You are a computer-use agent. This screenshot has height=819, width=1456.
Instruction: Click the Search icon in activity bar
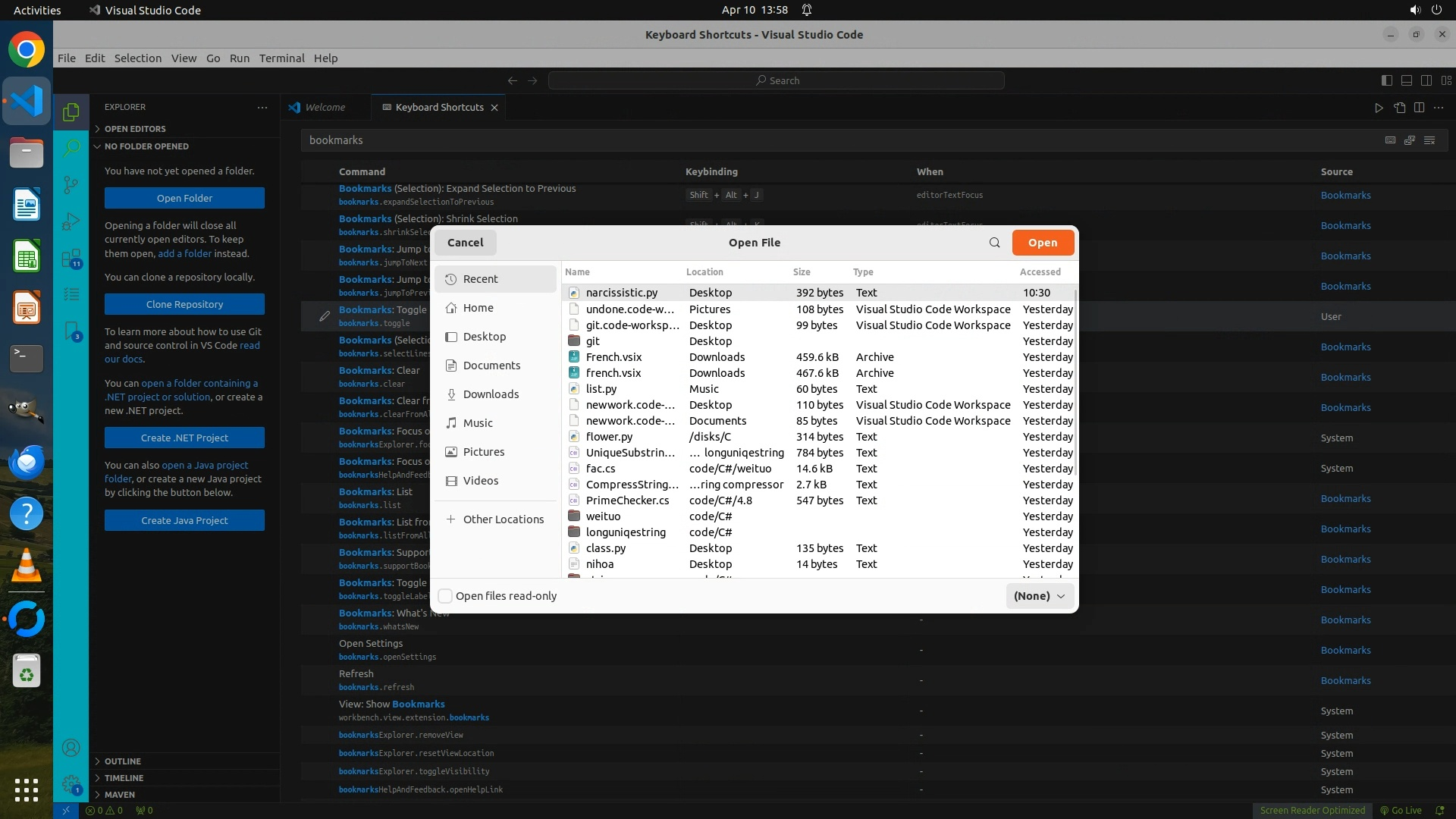[x=71, y=148]
